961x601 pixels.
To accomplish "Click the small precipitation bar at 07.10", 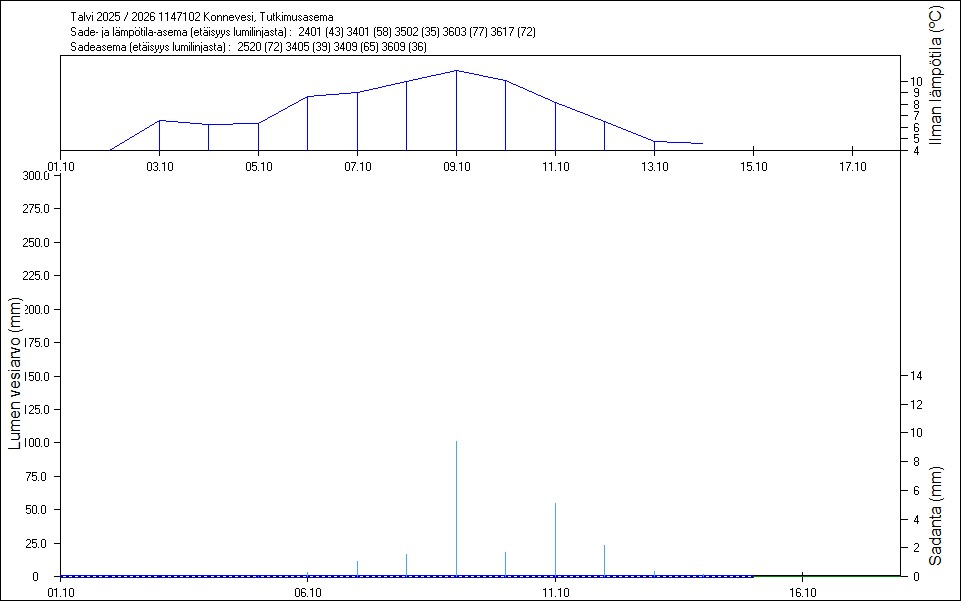I will 357,568.
